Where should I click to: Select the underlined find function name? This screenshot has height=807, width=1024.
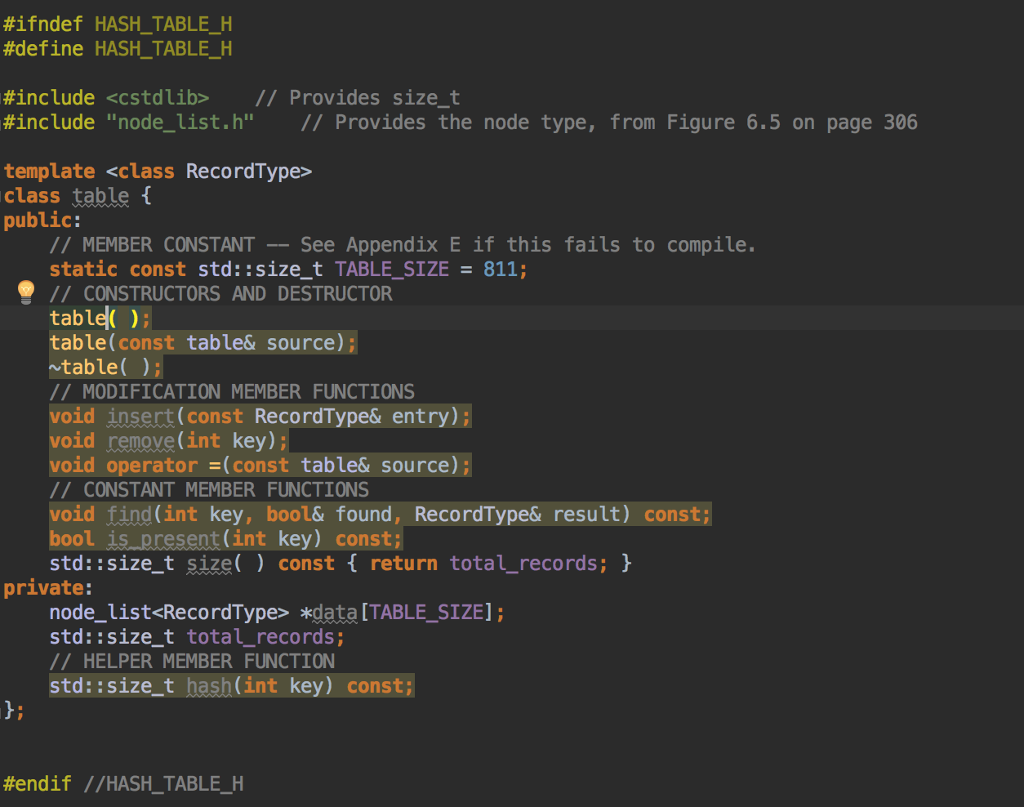(x=129, y=514)
